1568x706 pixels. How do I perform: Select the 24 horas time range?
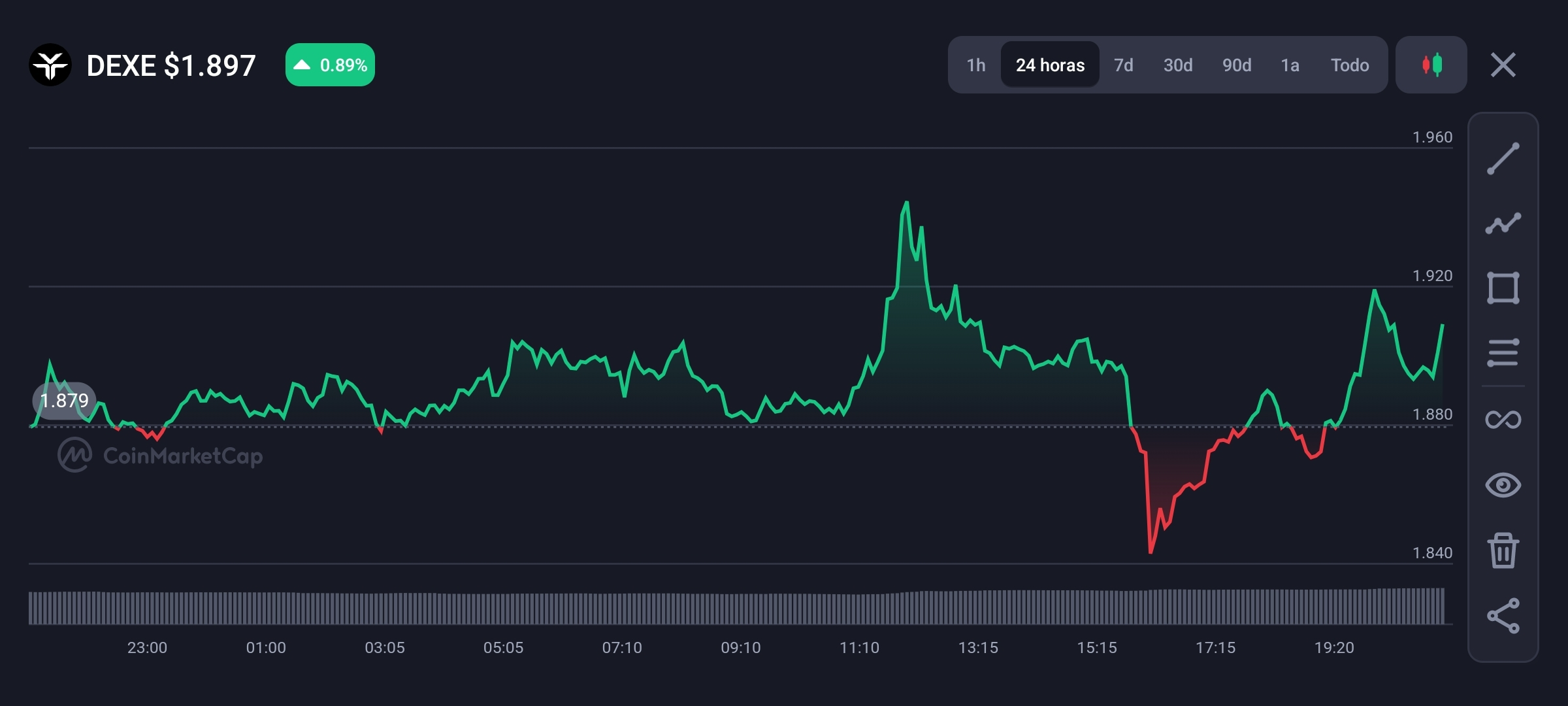coord(1050,65)
